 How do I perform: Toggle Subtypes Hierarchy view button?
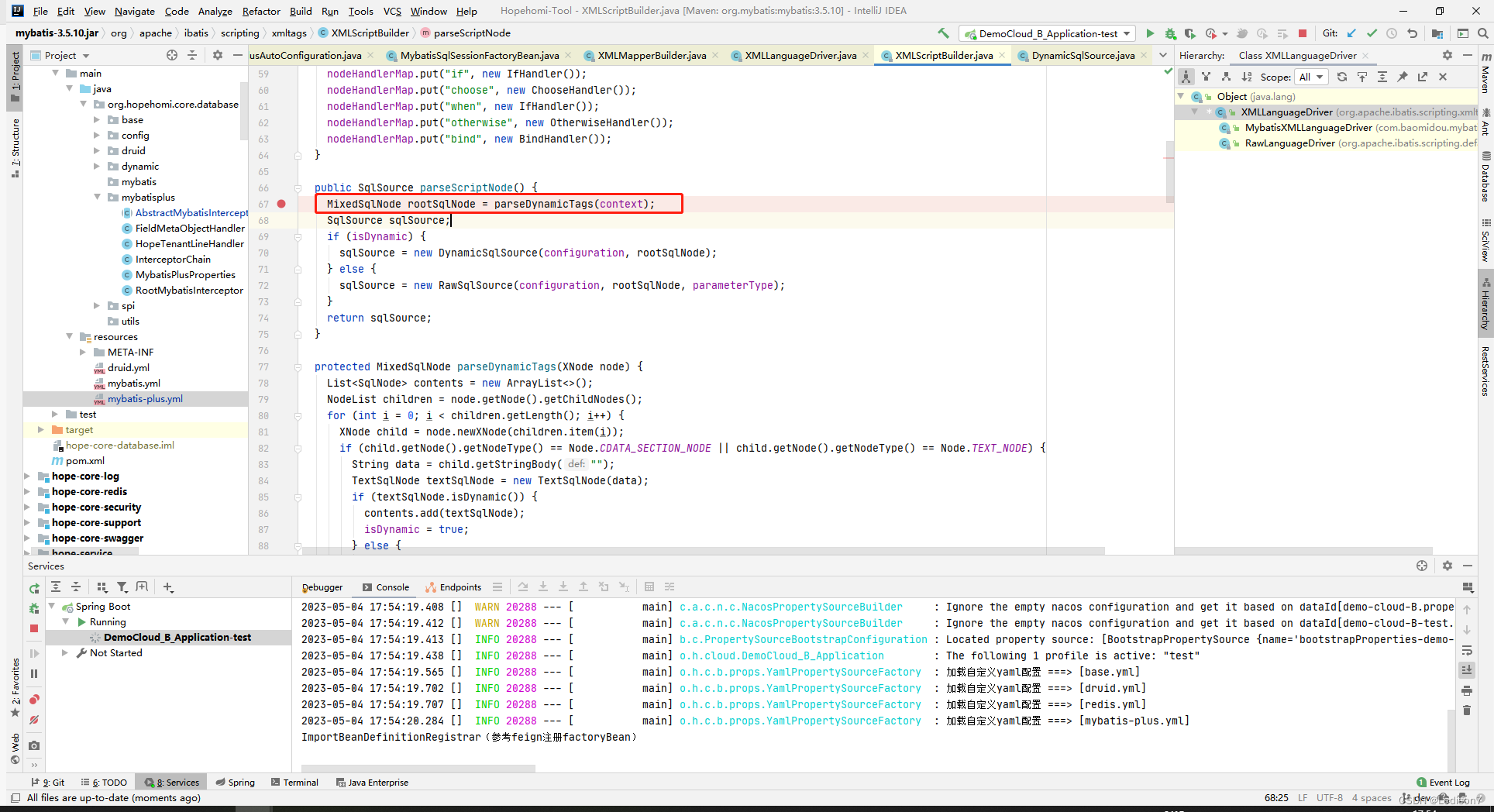(x=1226, y=77)
